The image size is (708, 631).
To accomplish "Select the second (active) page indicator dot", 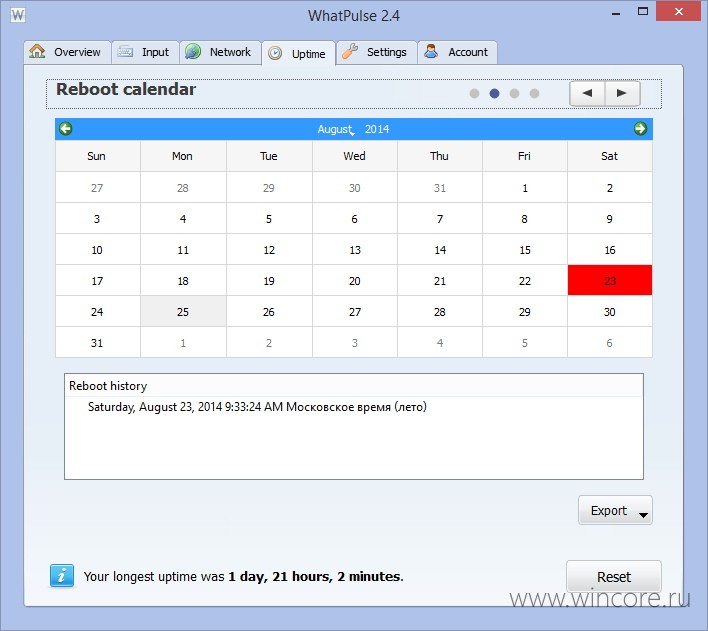I will (x=494, y=93).
